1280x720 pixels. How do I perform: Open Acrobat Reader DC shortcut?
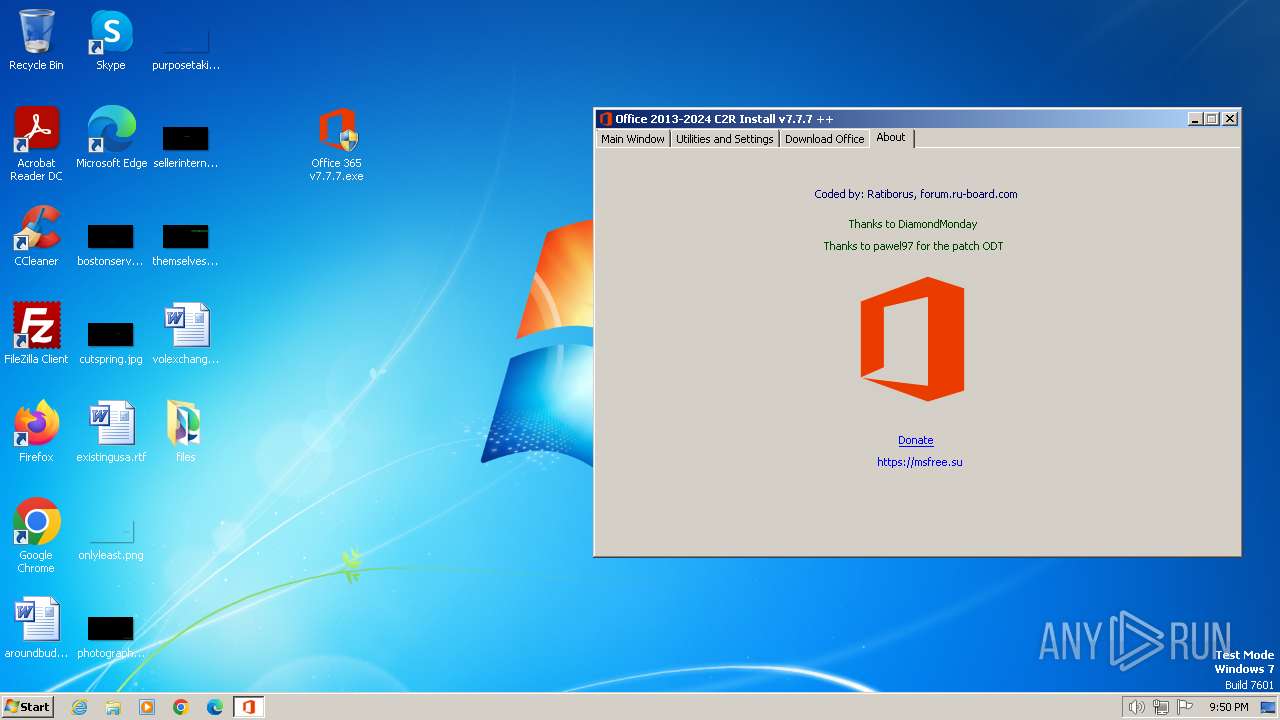(36, 144)
